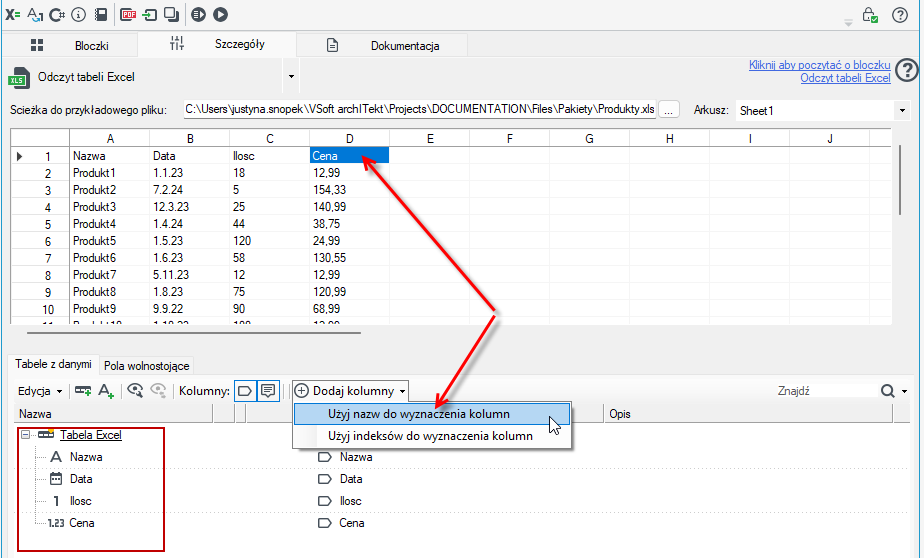Image resolution: width=924 pixels, height=558 pixels.
Task: Open the small overflow arrow left of the padlock
Action: coord(849,23)
